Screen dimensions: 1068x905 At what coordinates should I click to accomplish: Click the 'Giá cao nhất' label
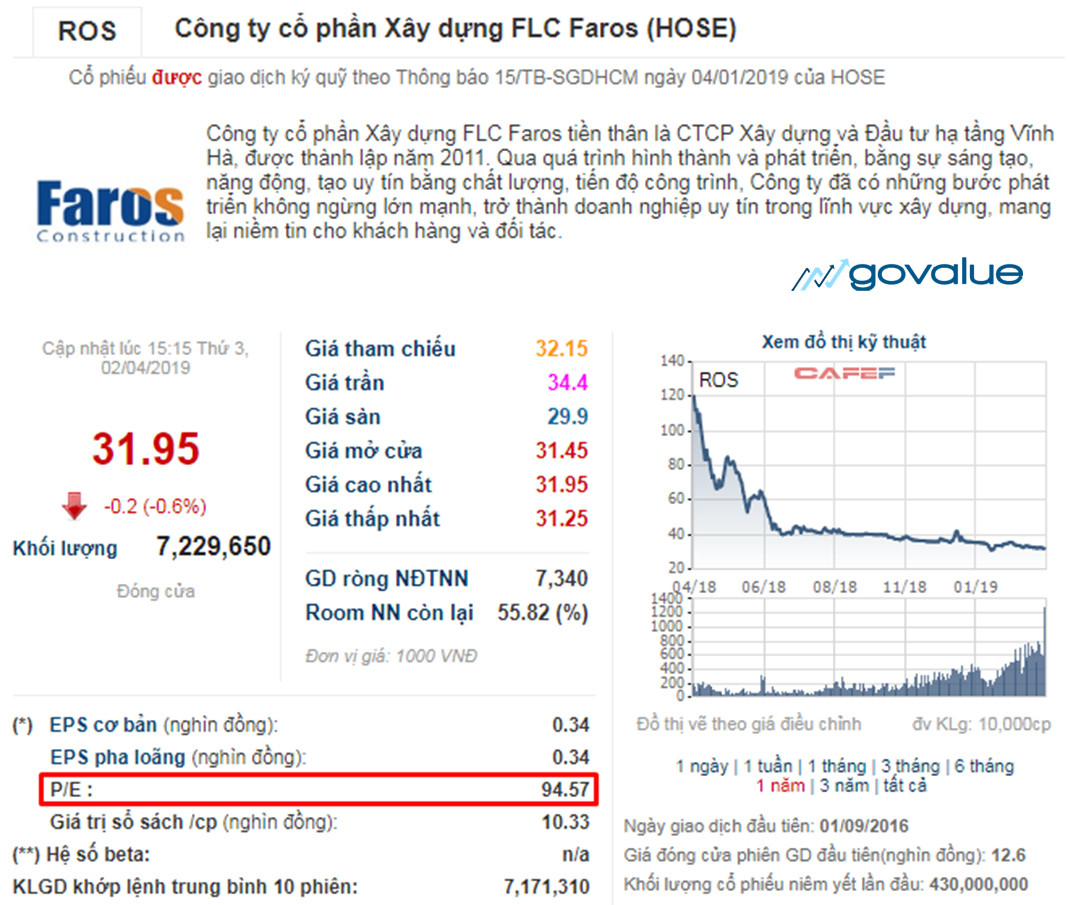coord(368,485)
